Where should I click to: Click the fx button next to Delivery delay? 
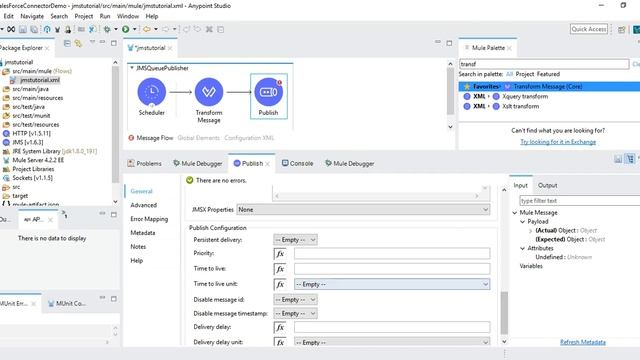tap(280, 327)
